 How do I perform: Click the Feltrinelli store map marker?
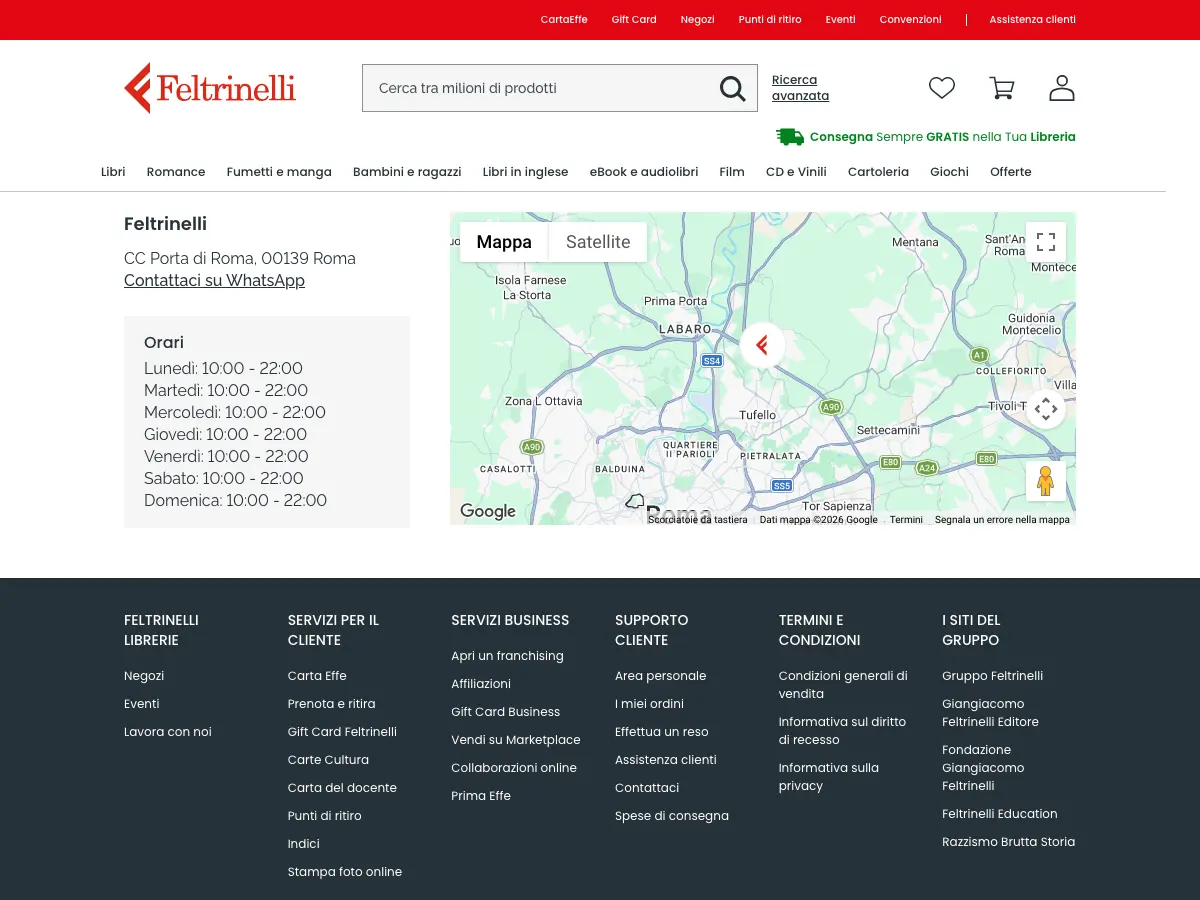click(763, 346)
